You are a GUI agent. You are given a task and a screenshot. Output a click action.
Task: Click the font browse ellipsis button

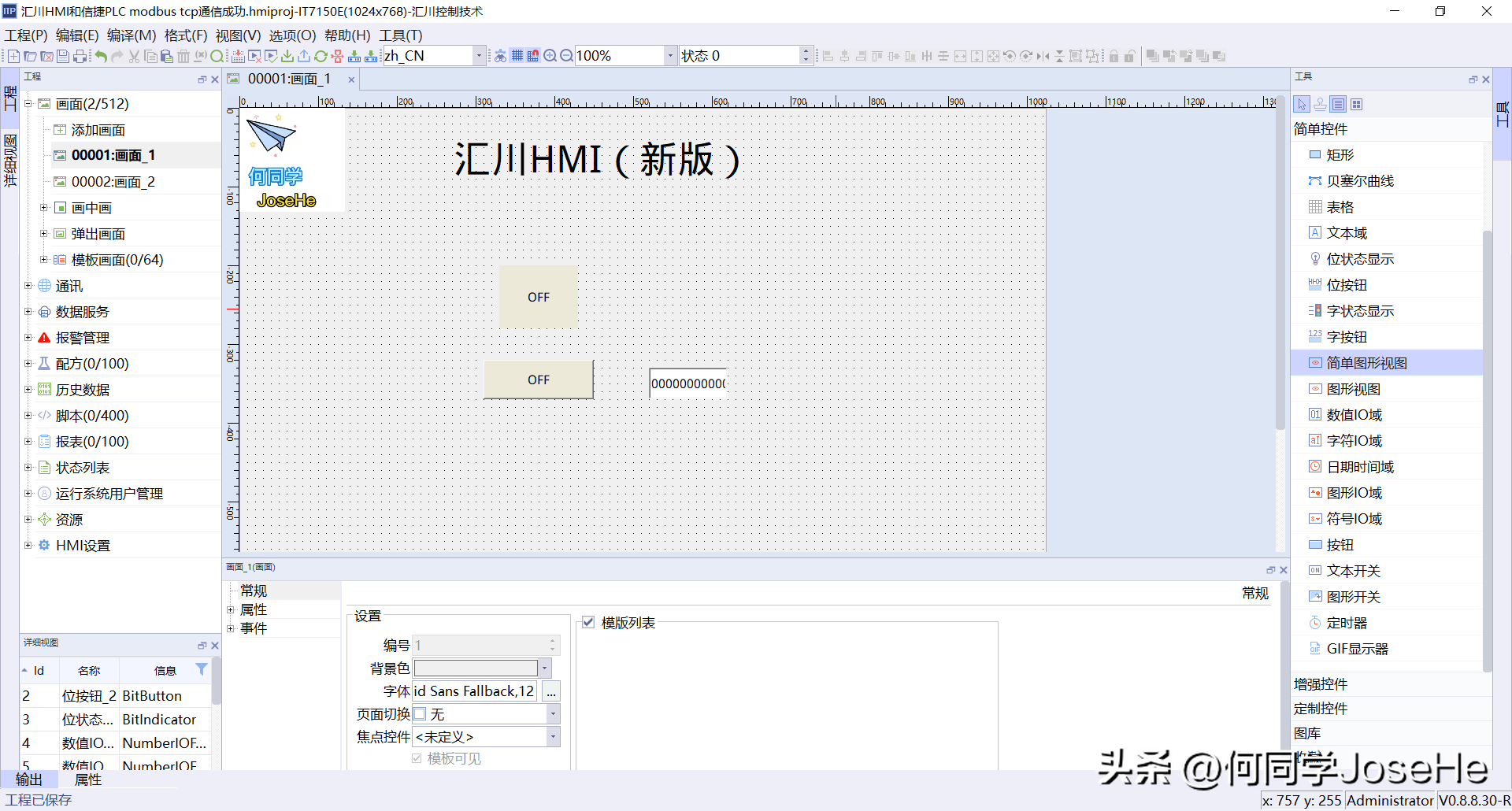tap(551, 691)
